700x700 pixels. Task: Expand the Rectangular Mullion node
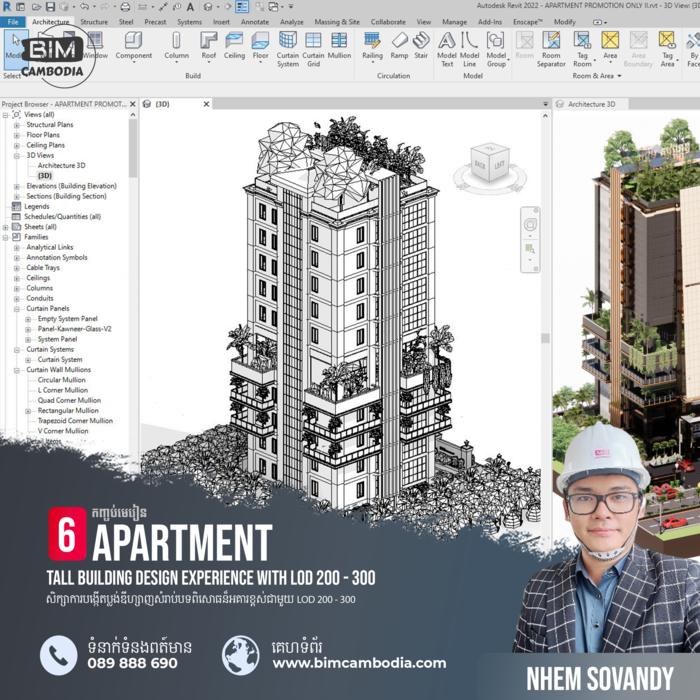click(28, 411)
